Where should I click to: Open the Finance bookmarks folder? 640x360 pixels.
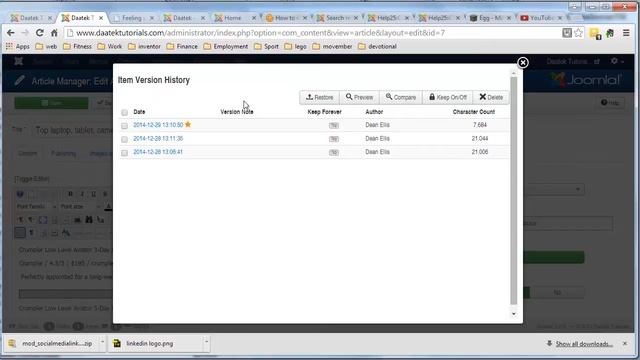click(x=182, y=47)
